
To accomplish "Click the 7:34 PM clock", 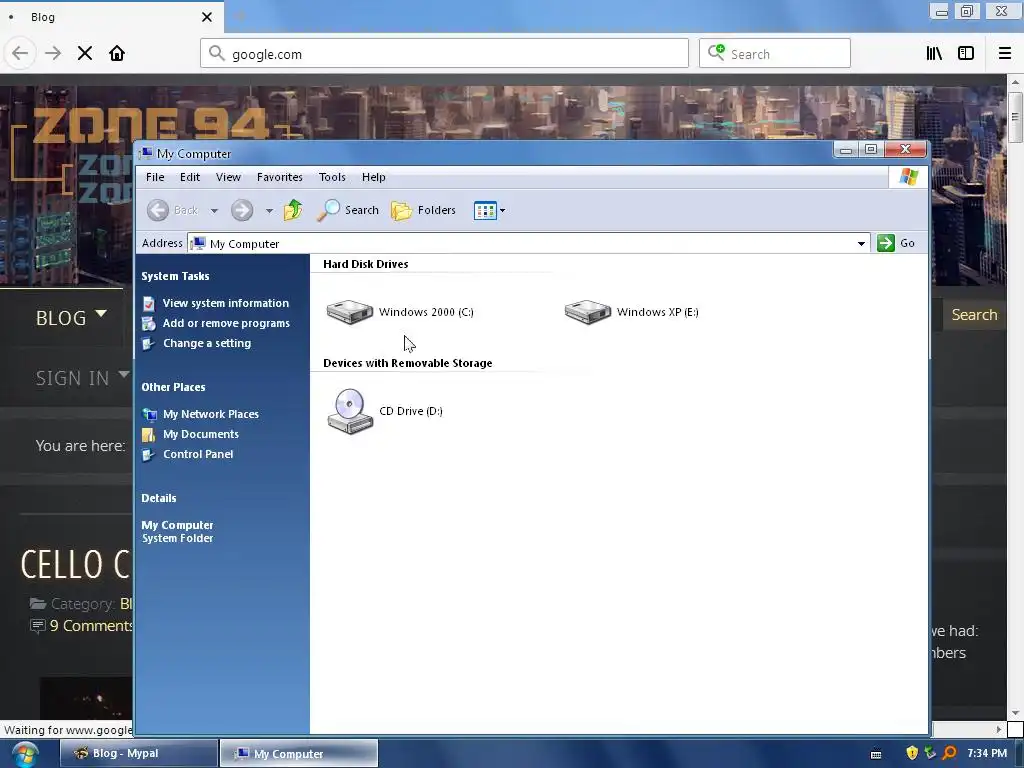I will coord(987,753).
